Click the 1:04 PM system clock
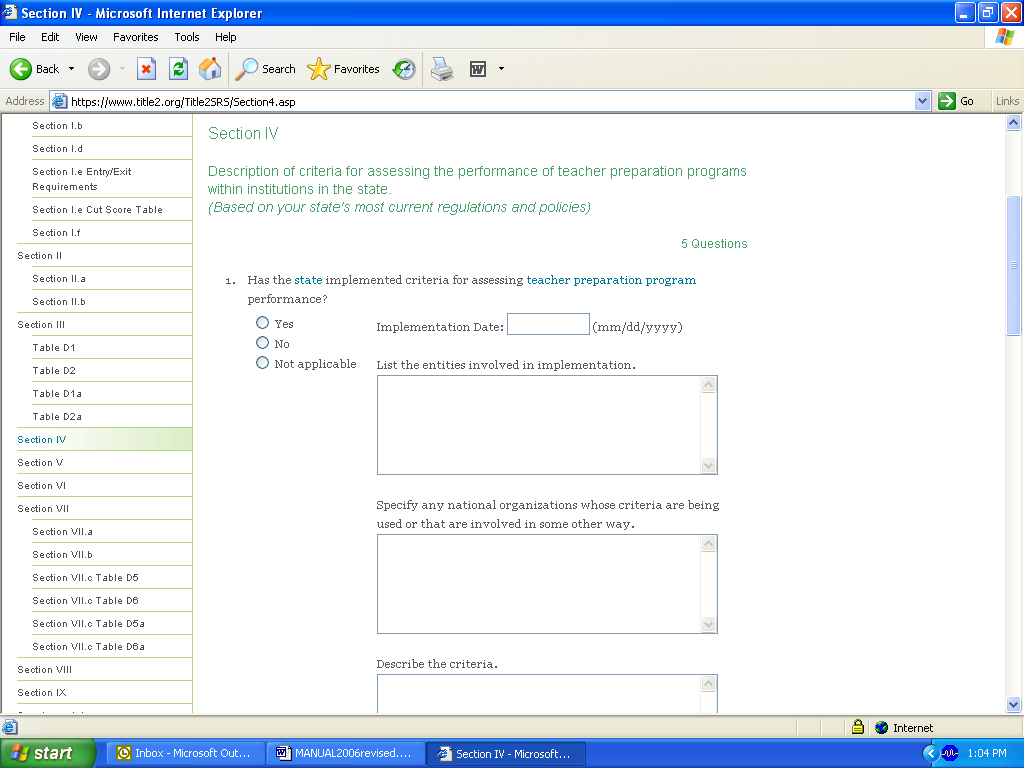 [987, 753]
